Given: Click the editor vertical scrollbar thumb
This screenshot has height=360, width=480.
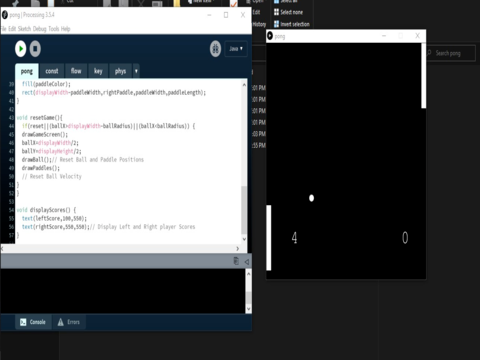Looking at the screenshot, I should pos(244,209).
